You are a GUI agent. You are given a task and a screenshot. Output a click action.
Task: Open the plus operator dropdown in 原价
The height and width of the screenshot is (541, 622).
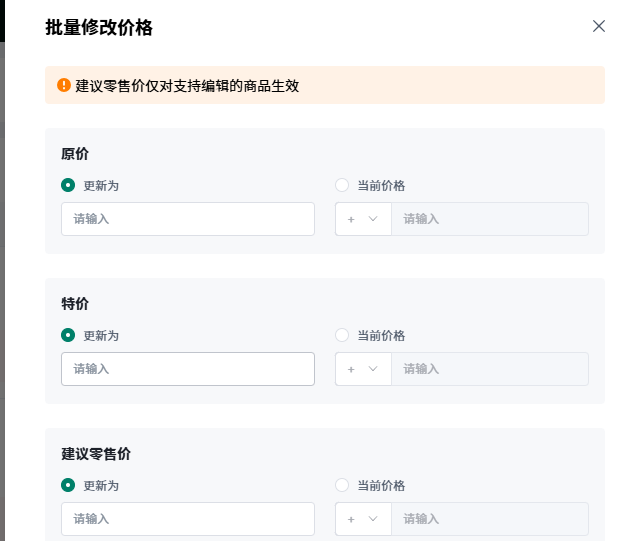point(362,219)
